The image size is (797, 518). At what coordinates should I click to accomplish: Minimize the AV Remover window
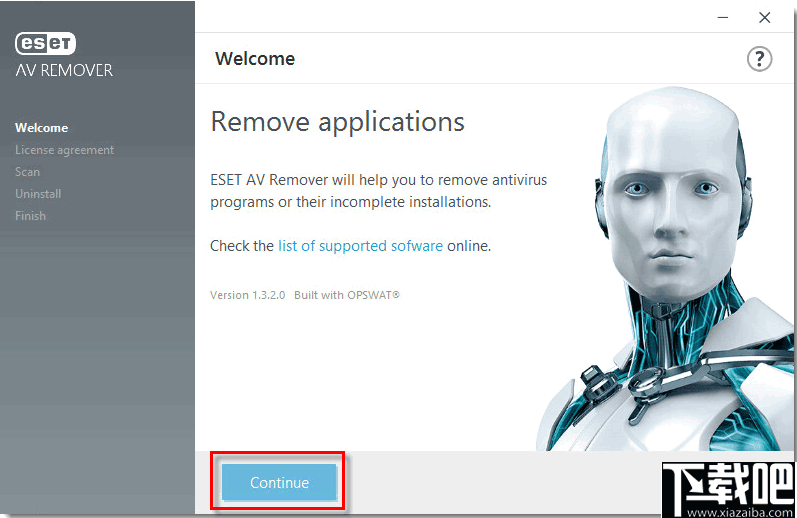[x=723, y=18]
